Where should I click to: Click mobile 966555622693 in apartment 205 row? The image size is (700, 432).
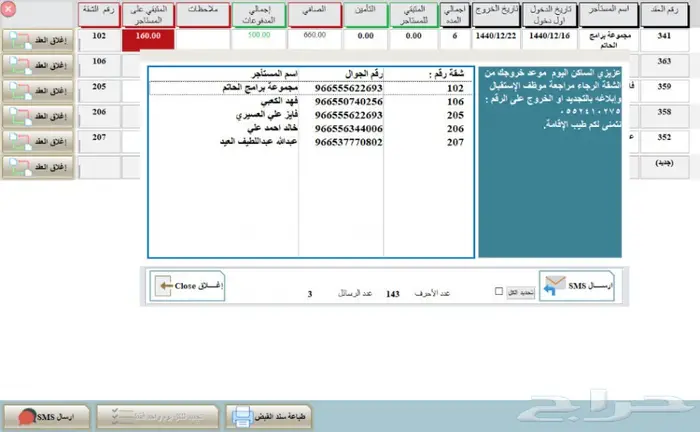click(349, 115)
